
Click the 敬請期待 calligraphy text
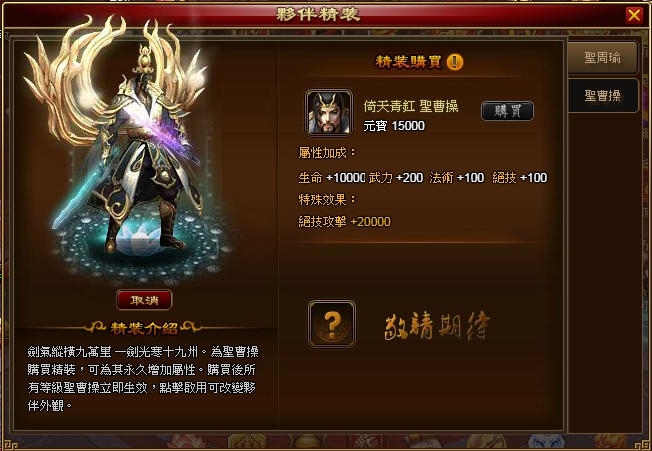pyautogui.click(x=437, y=325)
